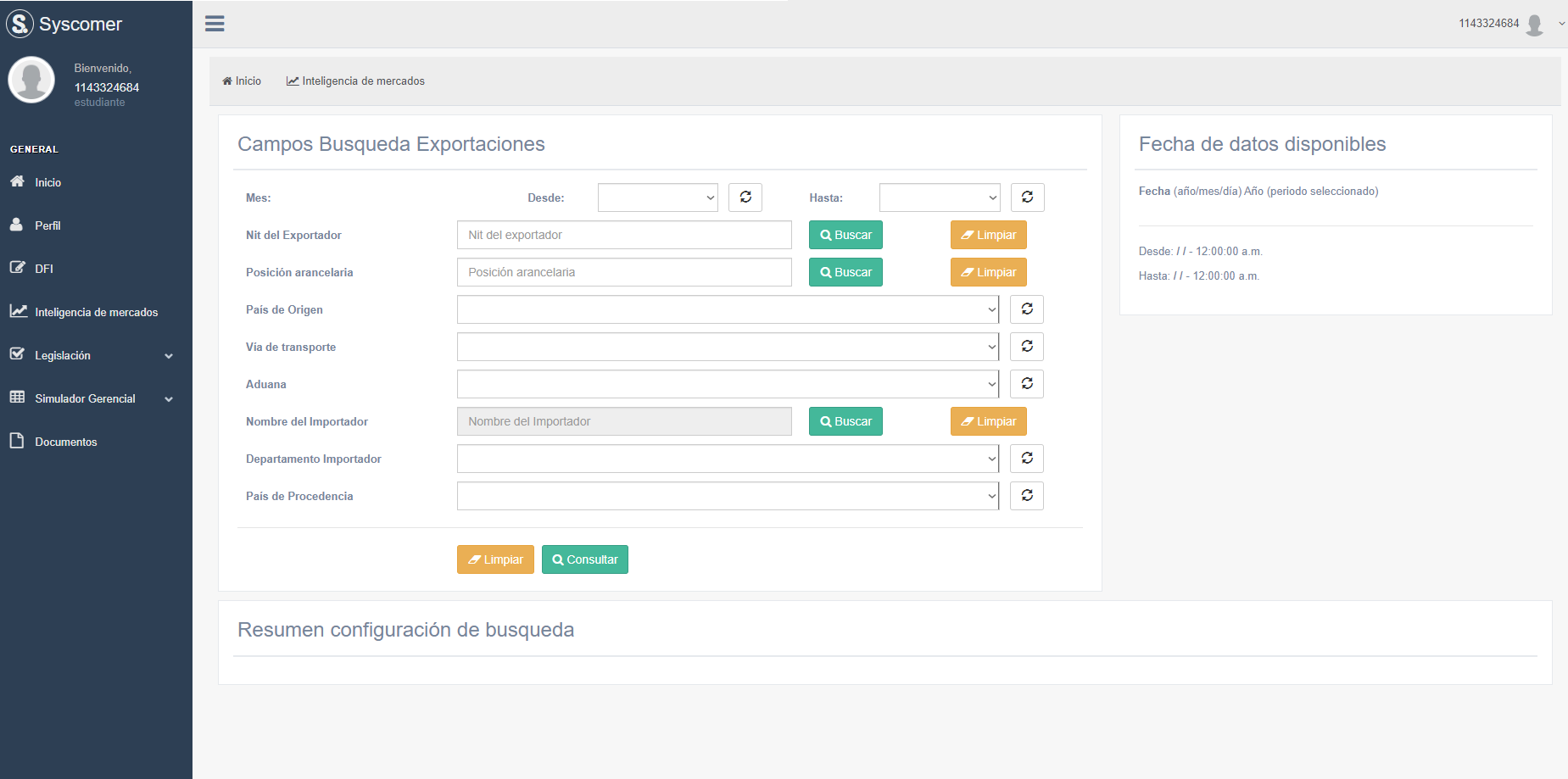Open Inteligencia de mercados in the sidebar
The width and height of the screenshot is (1568, 779).
pyautogui.click(x=96, y=312)
